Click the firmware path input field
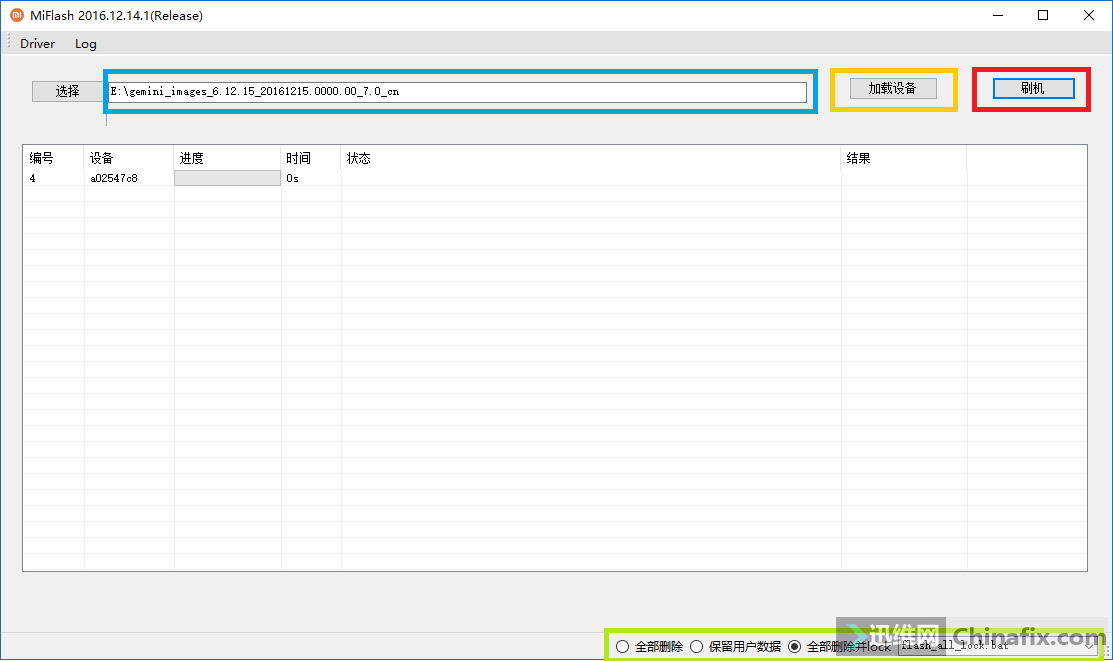 pos(457,92)
